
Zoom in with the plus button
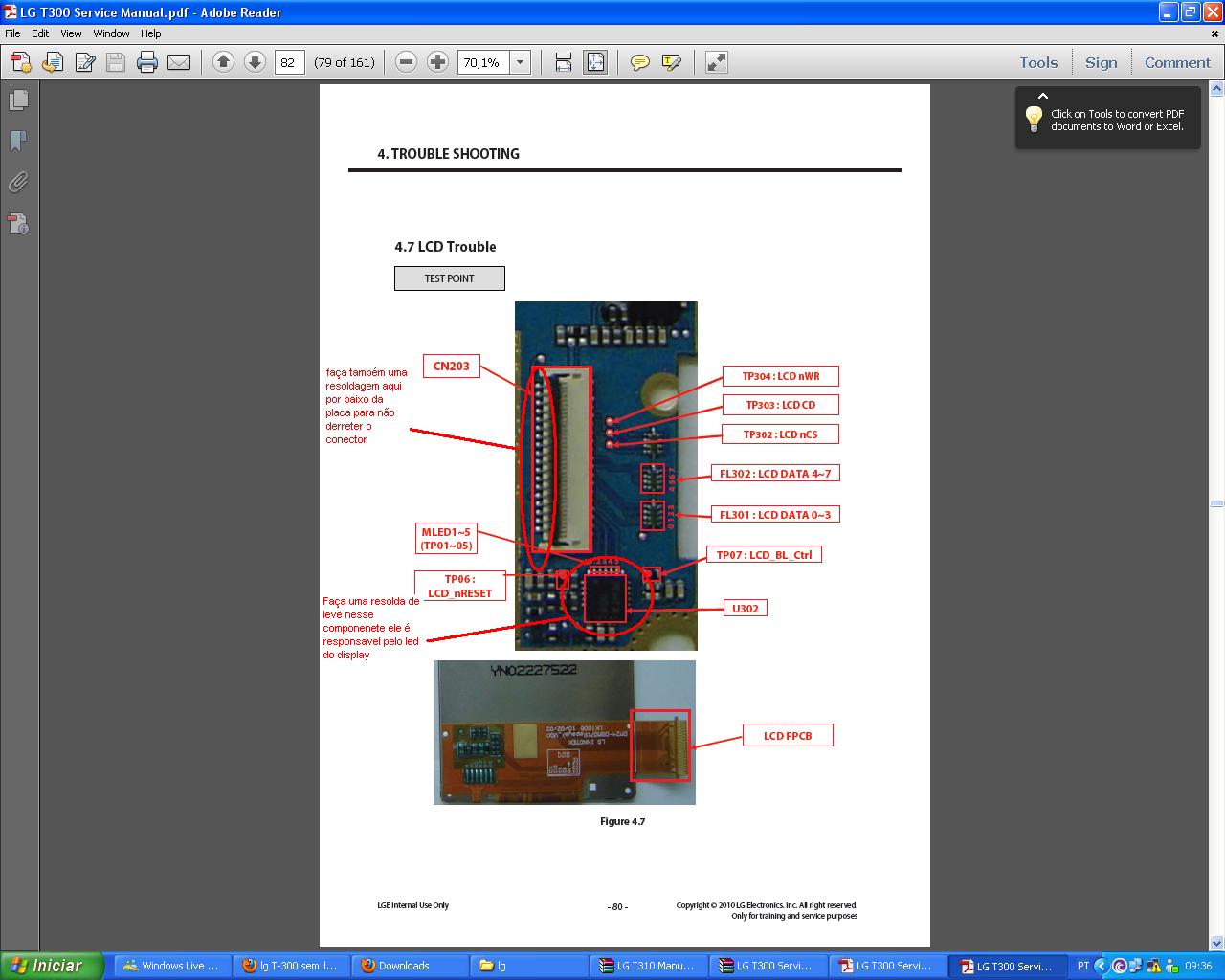point(437,62)
